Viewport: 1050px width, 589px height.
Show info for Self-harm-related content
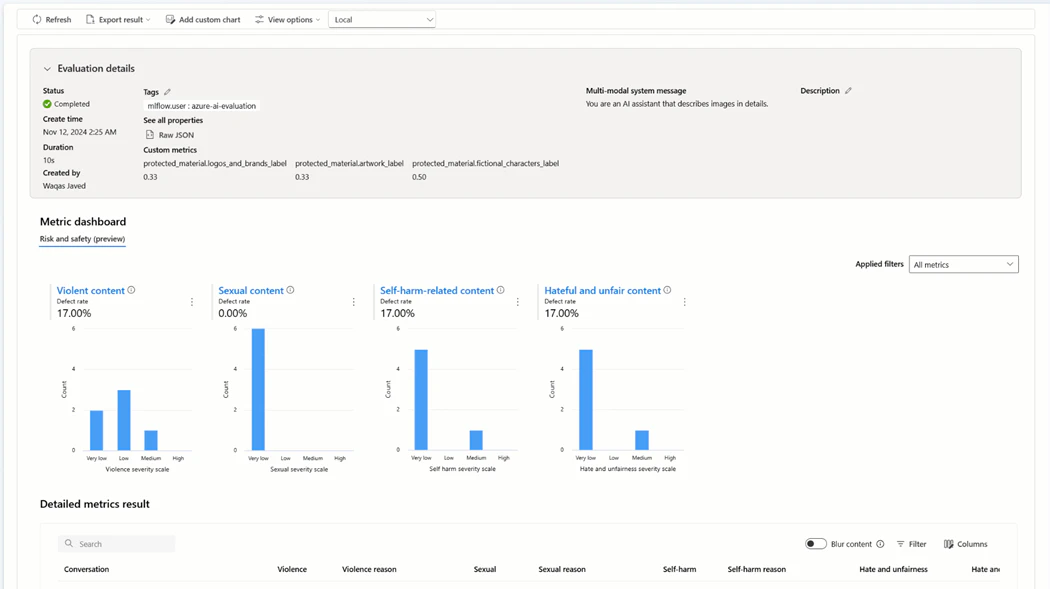(x=500, y=290)
